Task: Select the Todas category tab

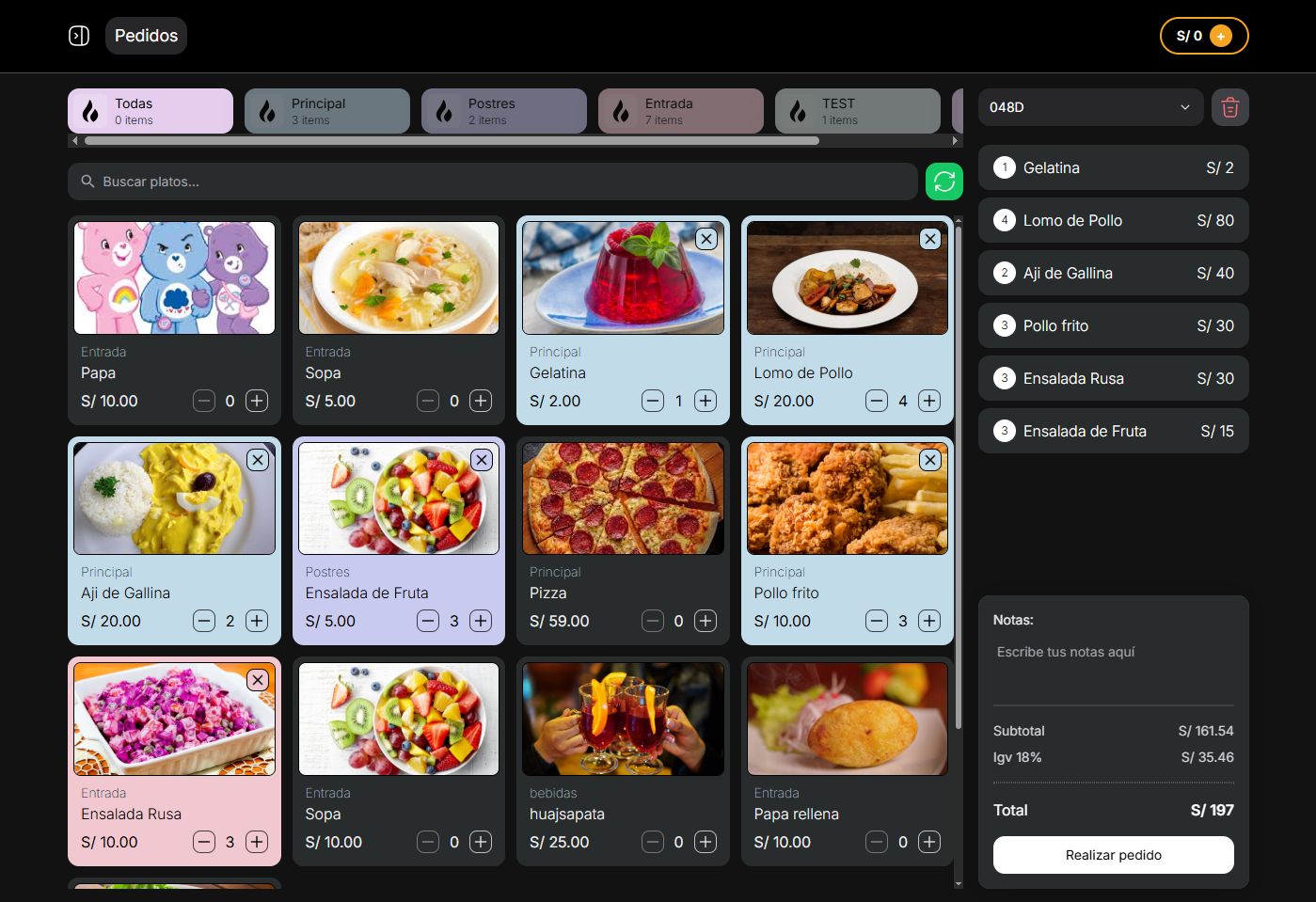Action: [151, 111]
